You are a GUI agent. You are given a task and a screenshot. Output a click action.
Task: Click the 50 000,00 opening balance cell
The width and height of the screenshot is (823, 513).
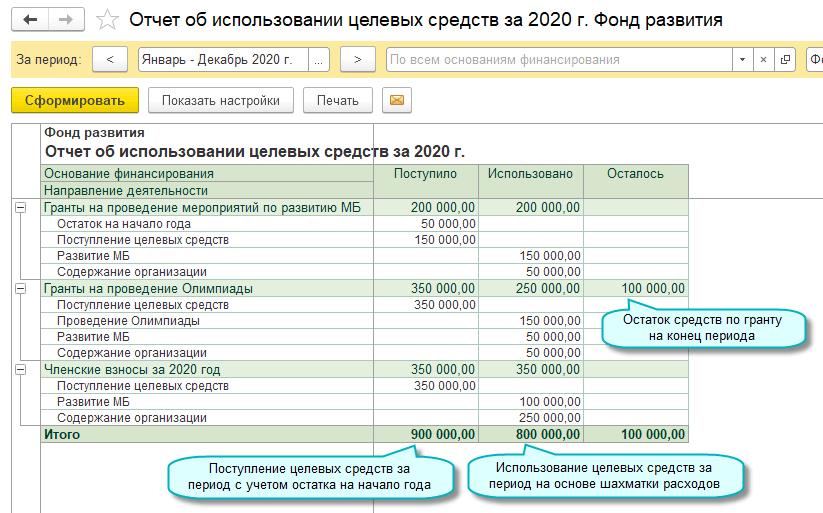coord(426,224)
